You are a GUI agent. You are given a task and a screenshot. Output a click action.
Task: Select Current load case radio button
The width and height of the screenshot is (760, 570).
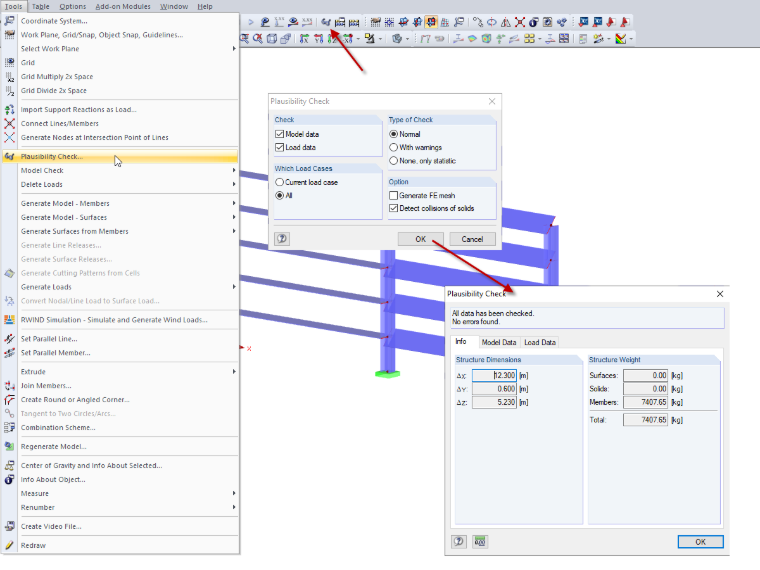point(279,182)
